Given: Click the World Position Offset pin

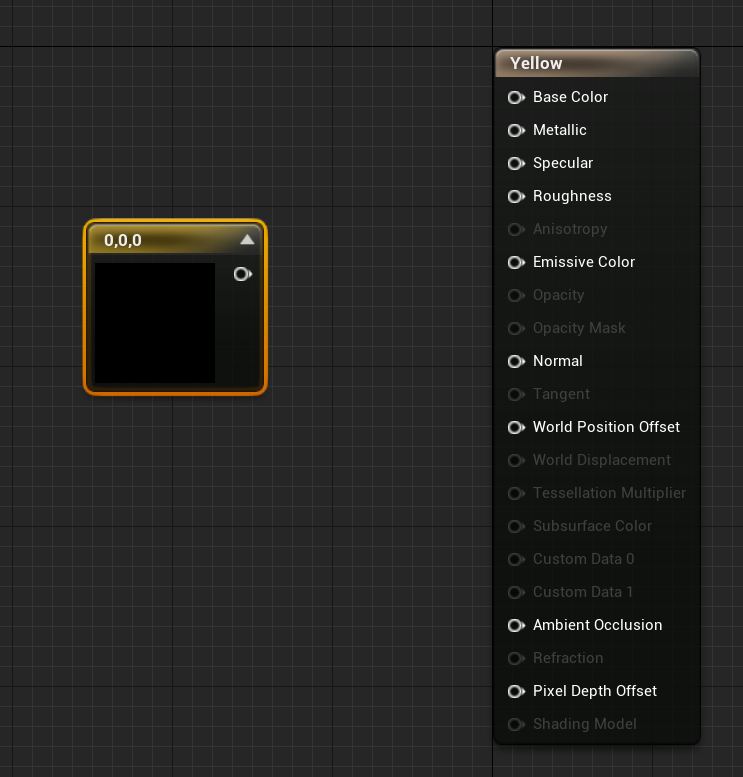Looking at the screenshot, I should pos(516,427).
